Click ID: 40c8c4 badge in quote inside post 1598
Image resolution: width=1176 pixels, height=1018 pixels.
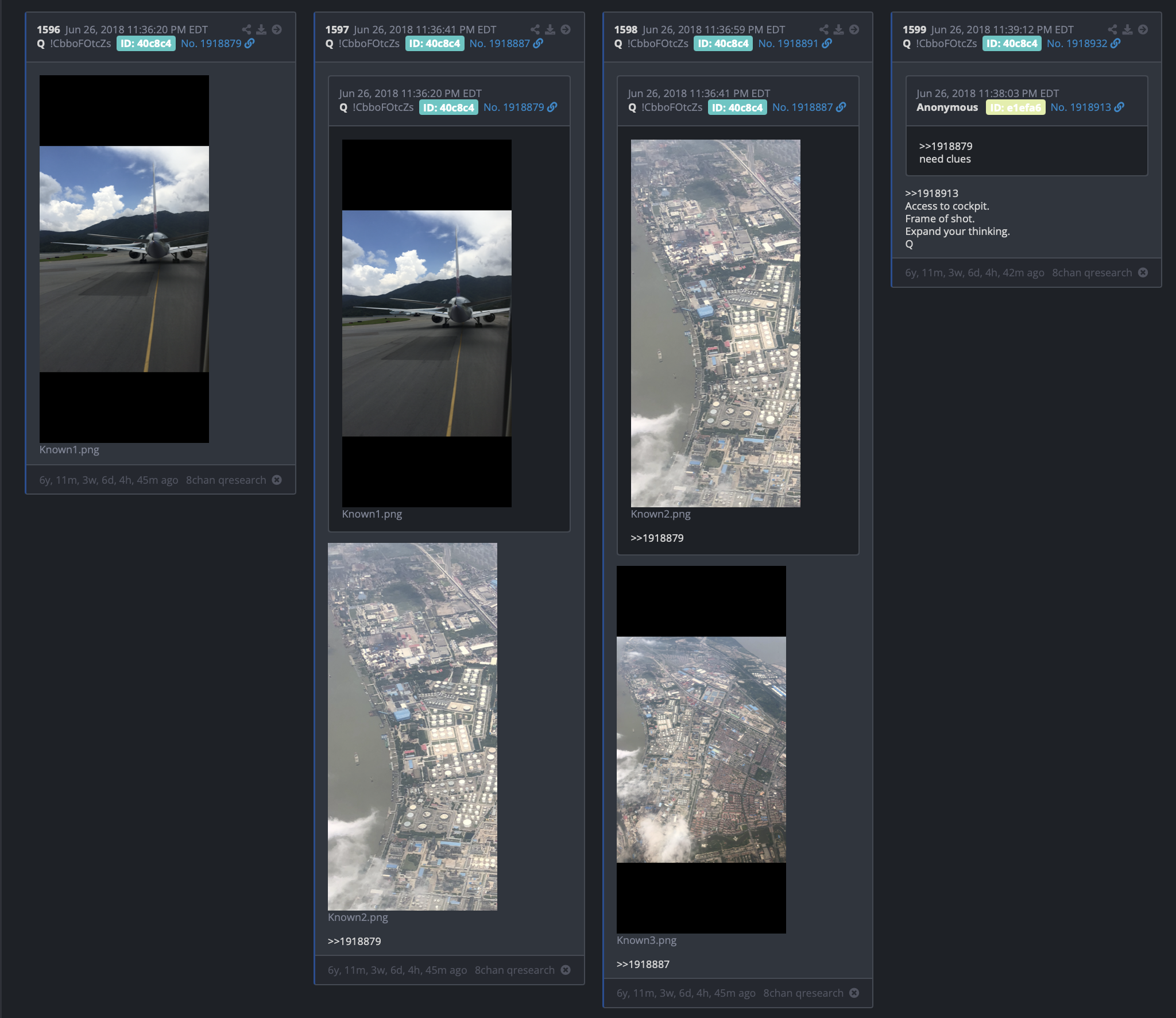(x=737, y=107)
